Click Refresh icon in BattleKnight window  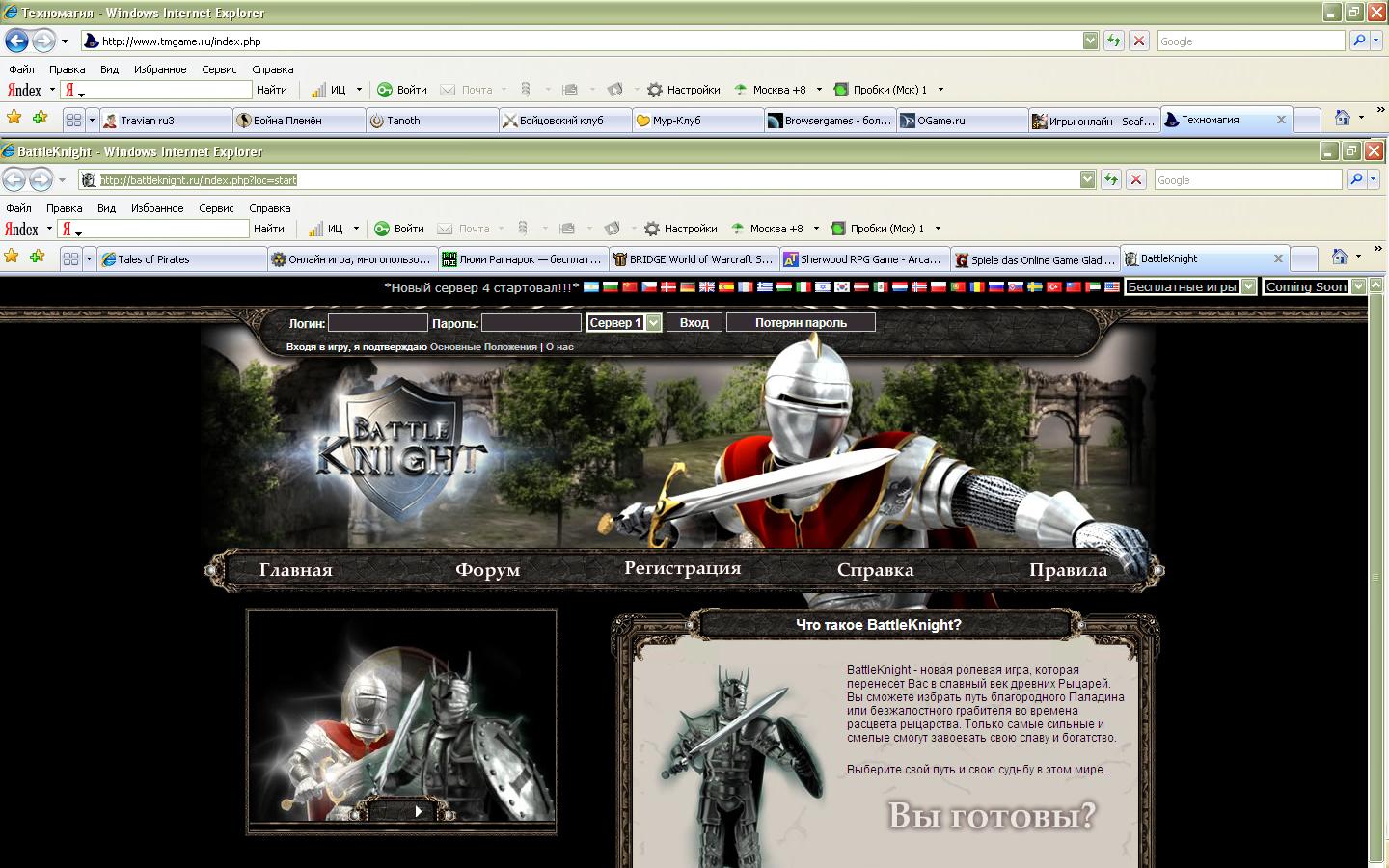tap(1111, 179)
